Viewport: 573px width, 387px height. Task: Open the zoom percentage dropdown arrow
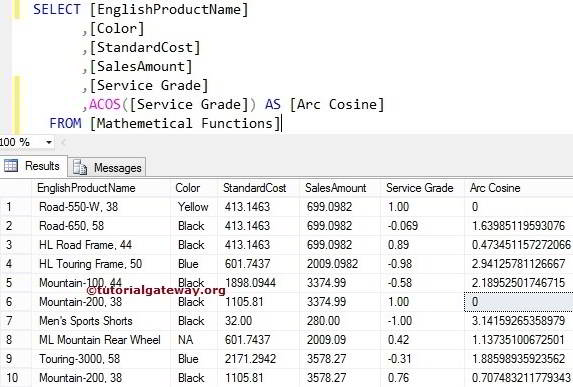coord(49,143)
